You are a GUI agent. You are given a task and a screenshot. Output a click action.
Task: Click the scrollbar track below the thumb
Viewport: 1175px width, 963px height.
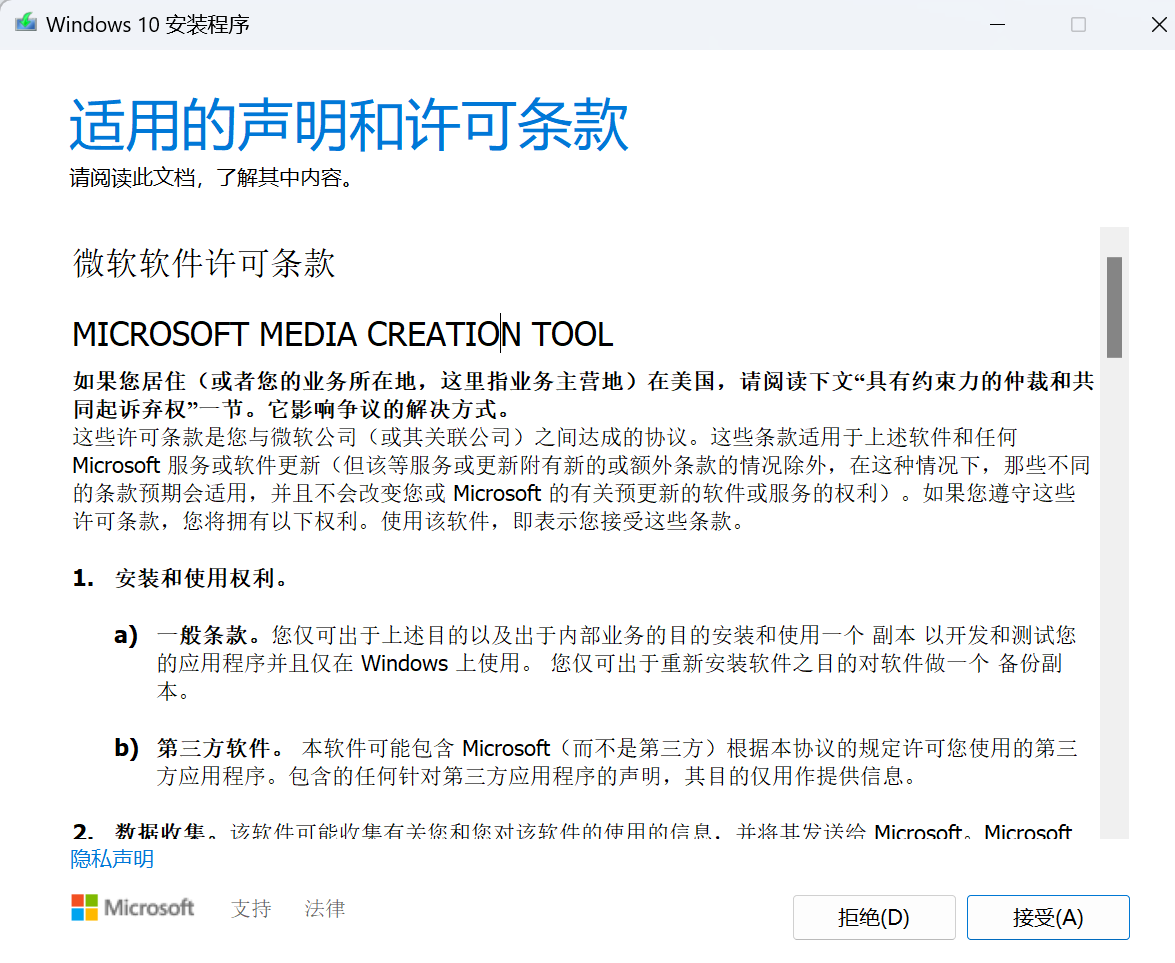1114,600
